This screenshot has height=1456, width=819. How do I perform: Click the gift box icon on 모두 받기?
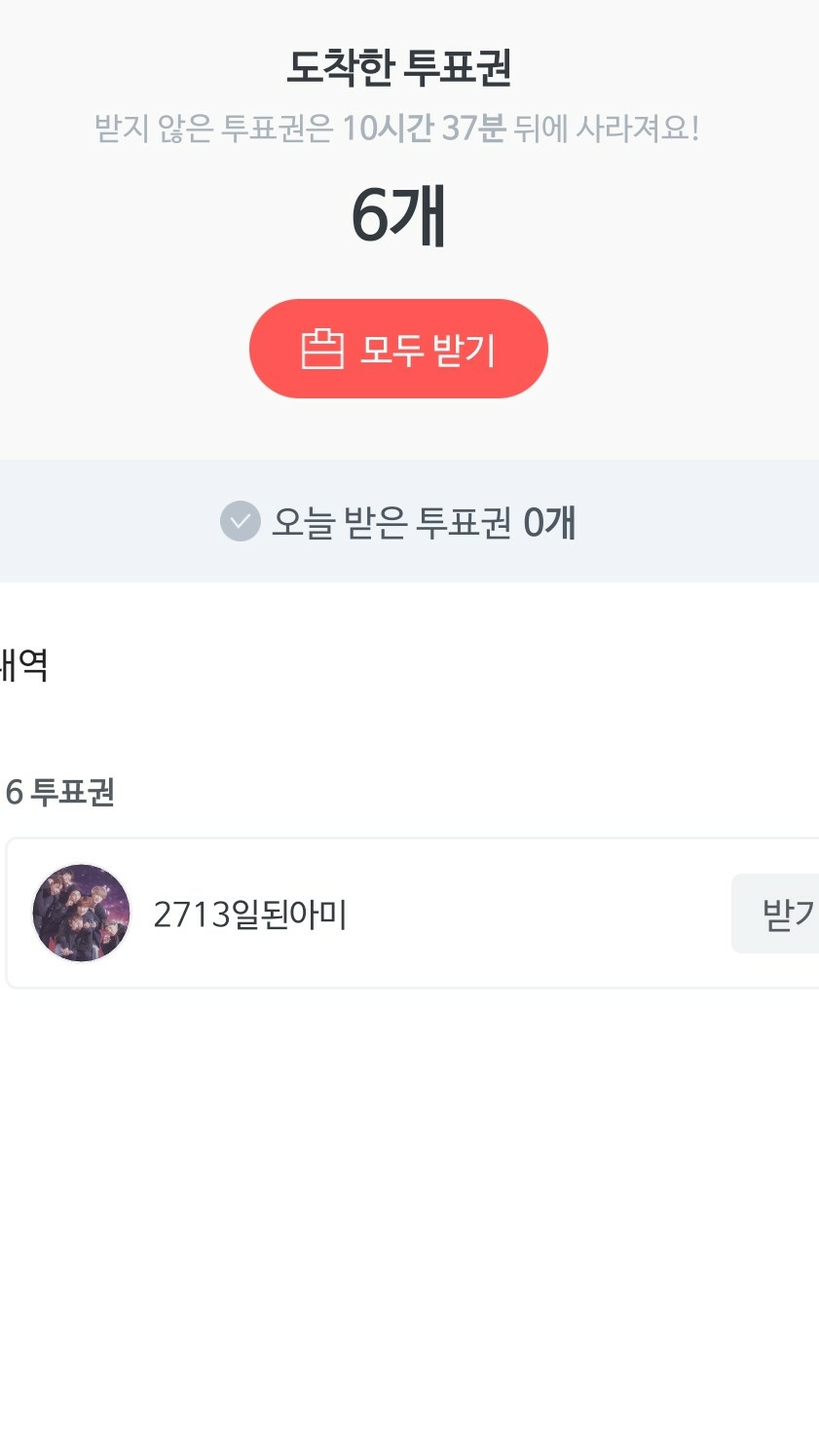click(x=322, y=349)
